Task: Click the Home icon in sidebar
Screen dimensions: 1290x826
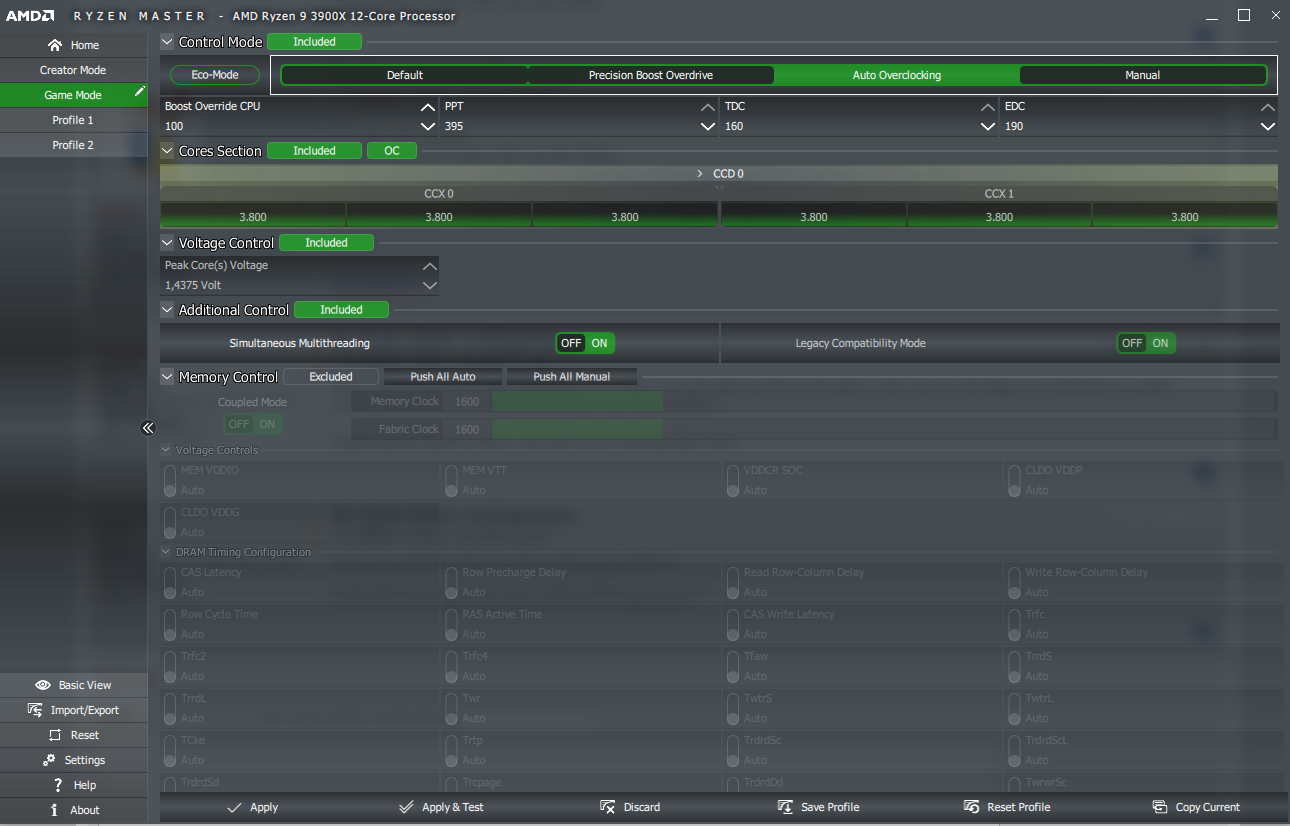Action: pyautogui.click(x=55, y=45)
